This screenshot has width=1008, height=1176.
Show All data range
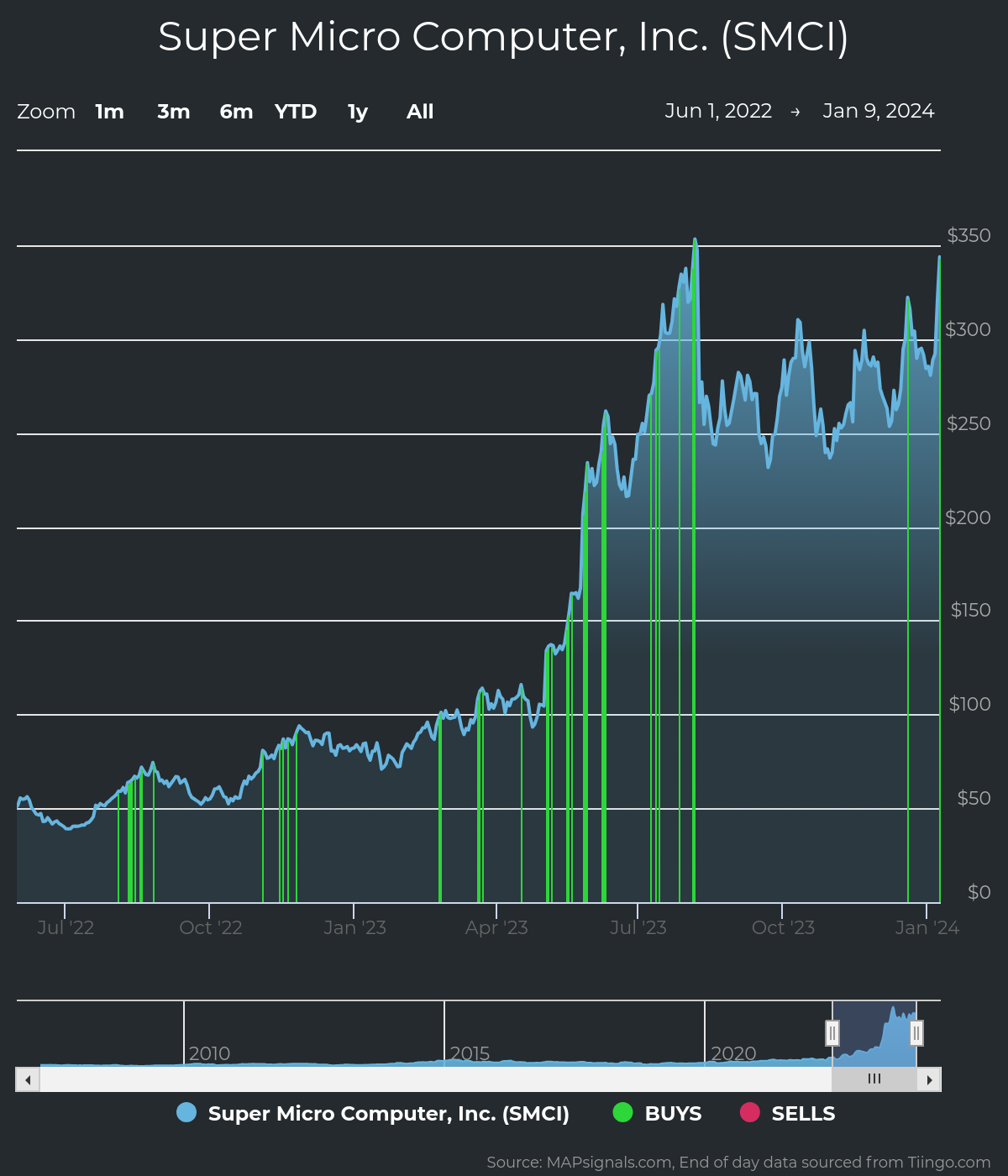[420, 112]
